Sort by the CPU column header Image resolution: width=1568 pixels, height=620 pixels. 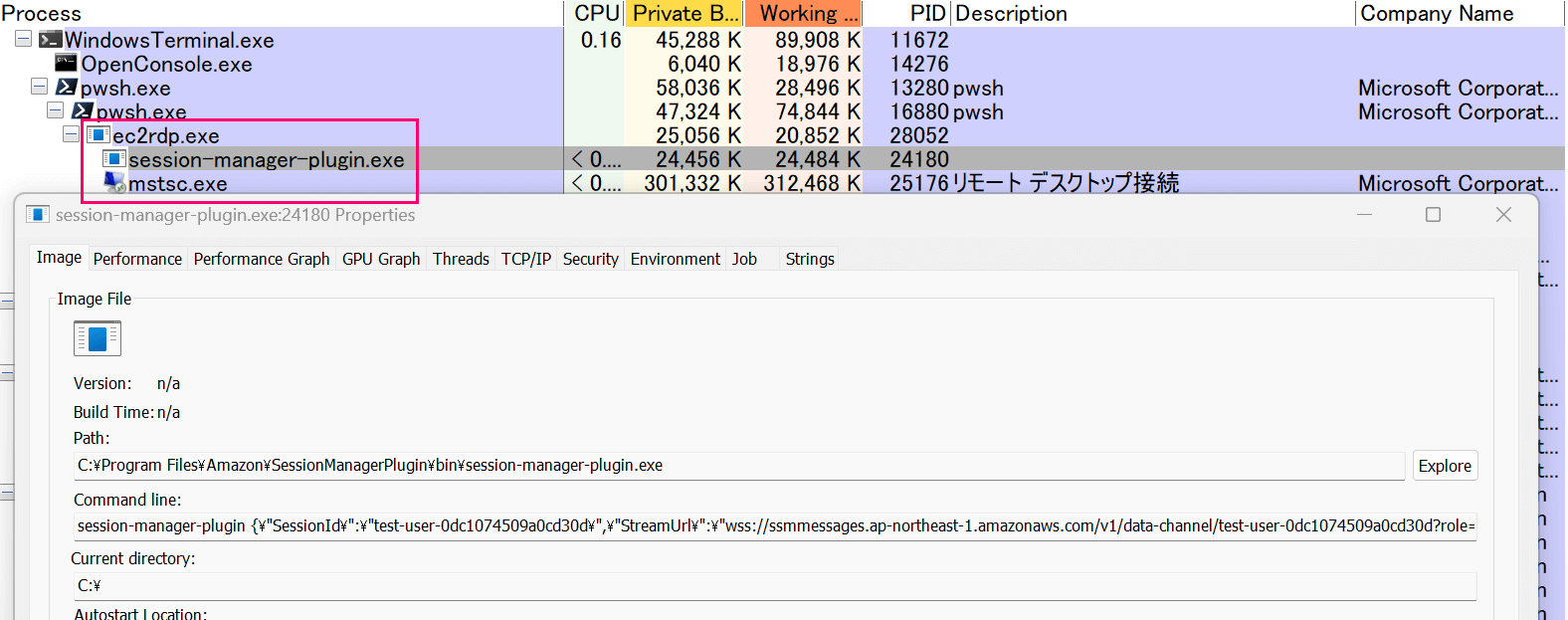click(x=595, y=13)
